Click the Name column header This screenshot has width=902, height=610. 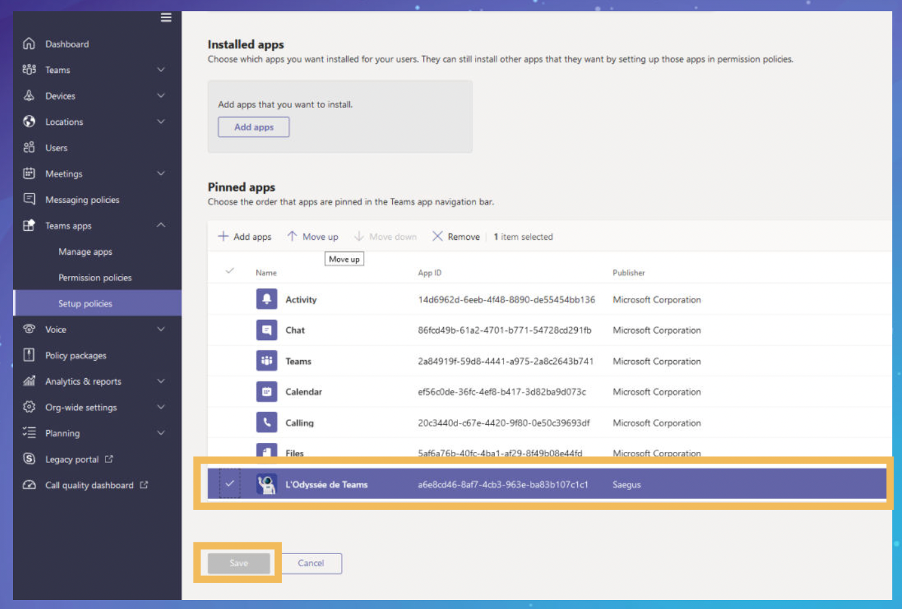[266, 273]
